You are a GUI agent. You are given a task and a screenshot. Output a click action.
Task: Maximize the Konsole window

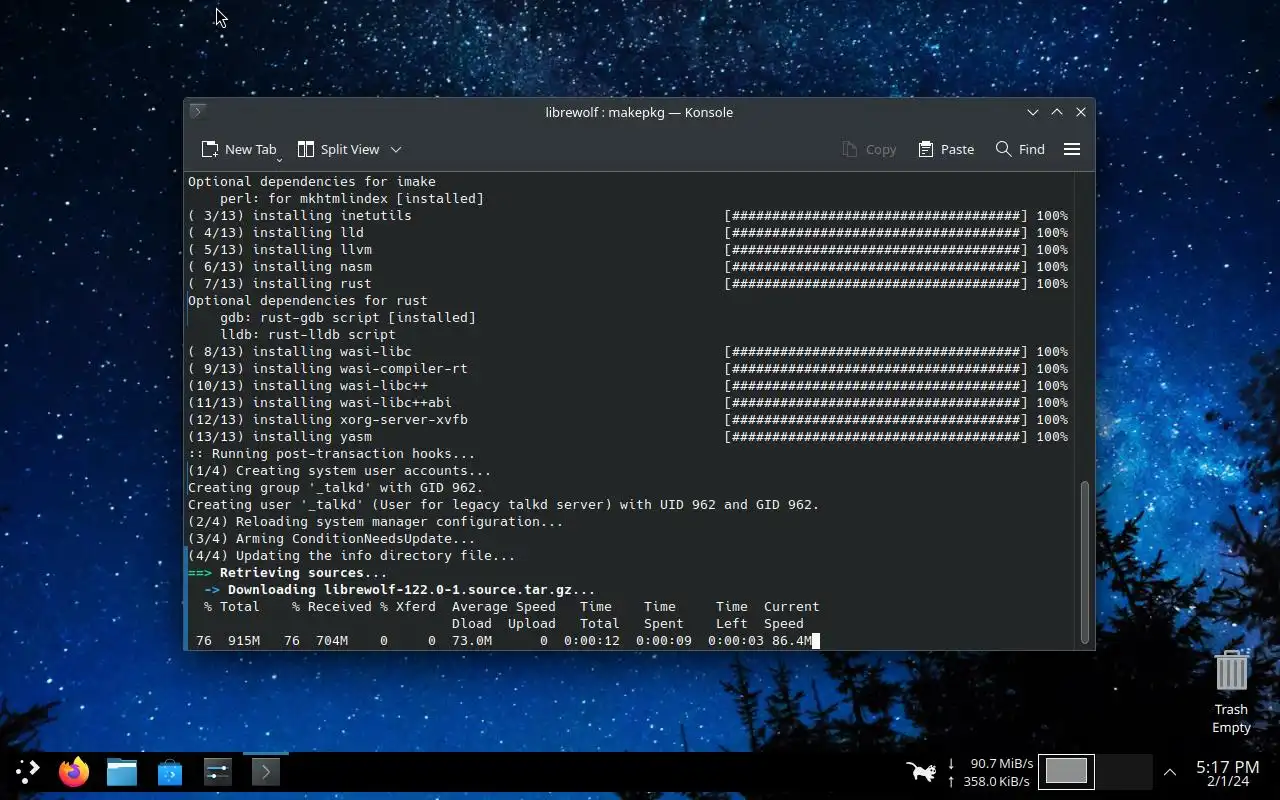[x=1057, y=112]
